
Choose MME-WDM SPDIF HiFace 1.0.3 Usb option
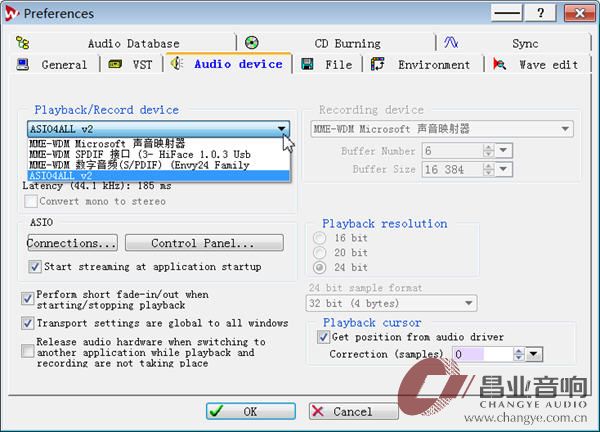tap(159, 154)
